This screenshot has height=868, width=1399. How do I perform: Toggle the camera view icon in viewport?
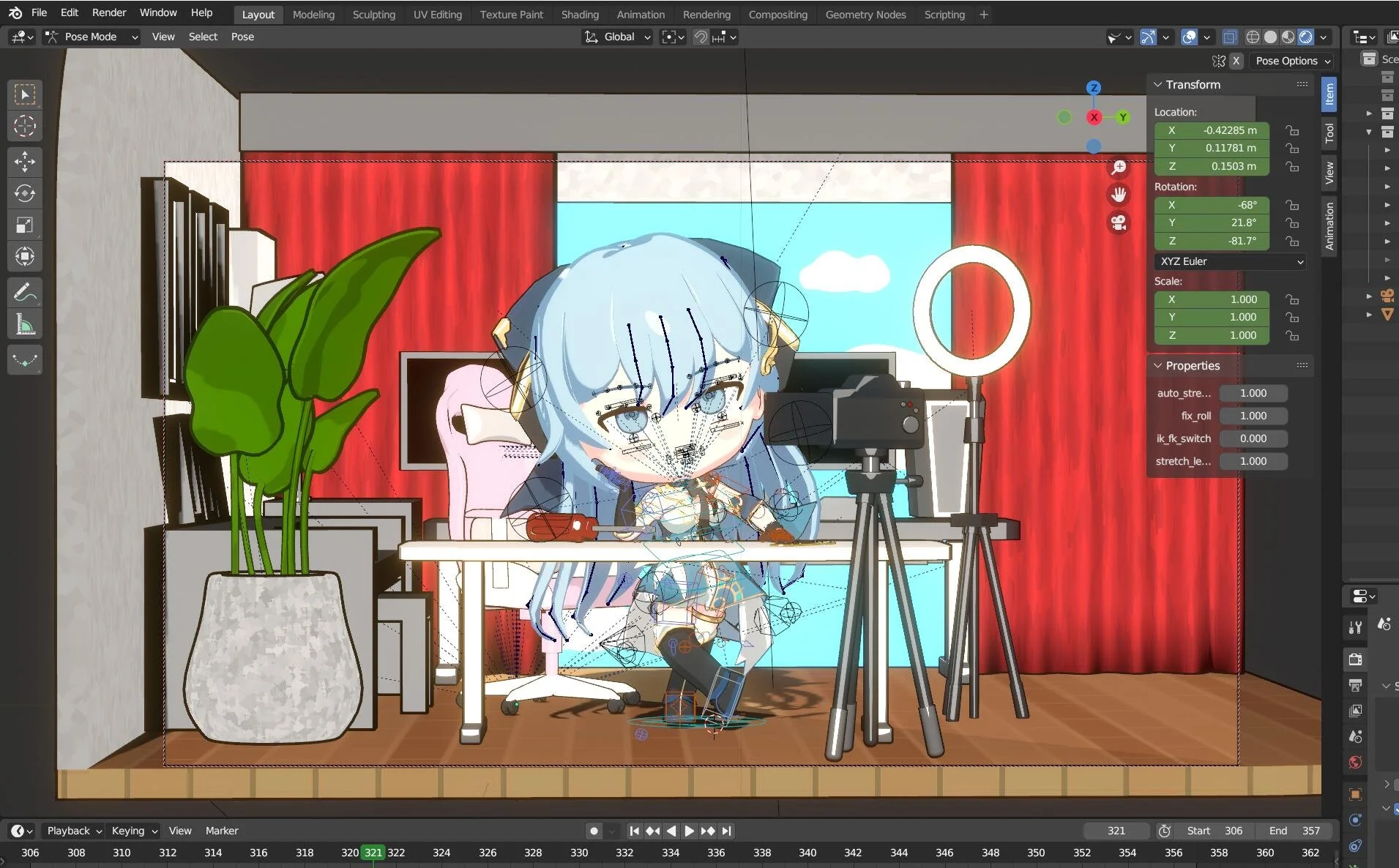(x=1119, y=222)
